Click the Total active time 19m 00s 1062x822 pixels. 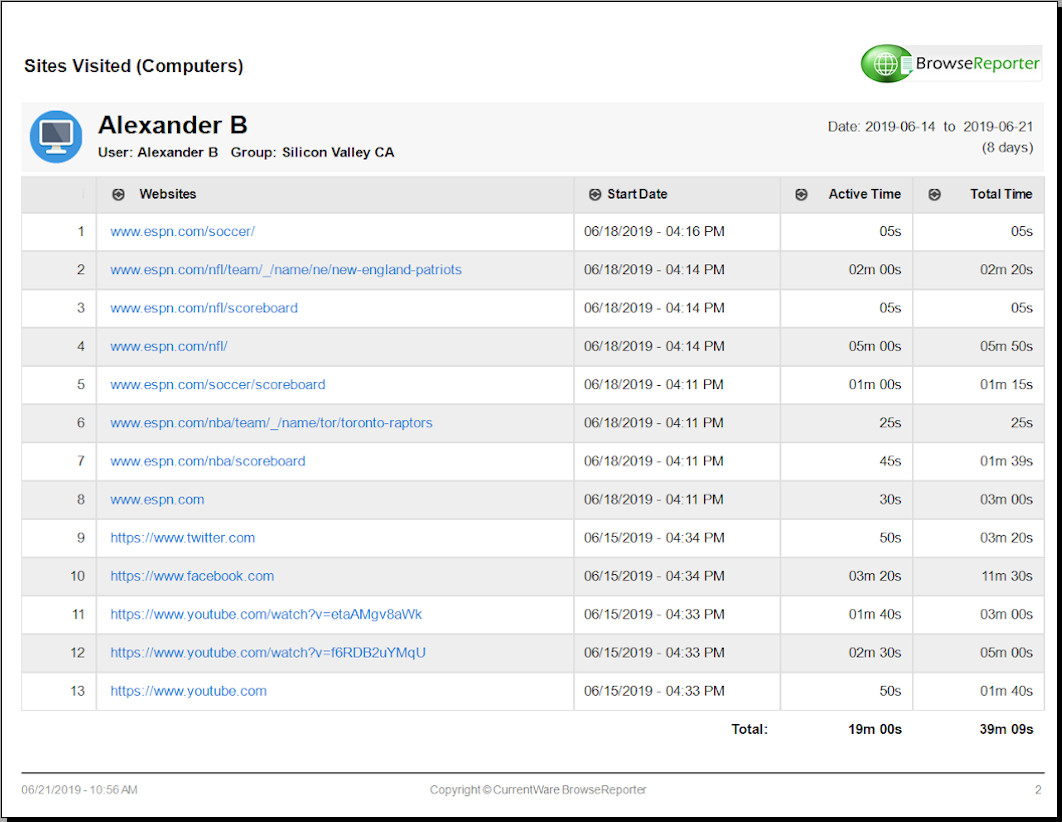point(874,729)
